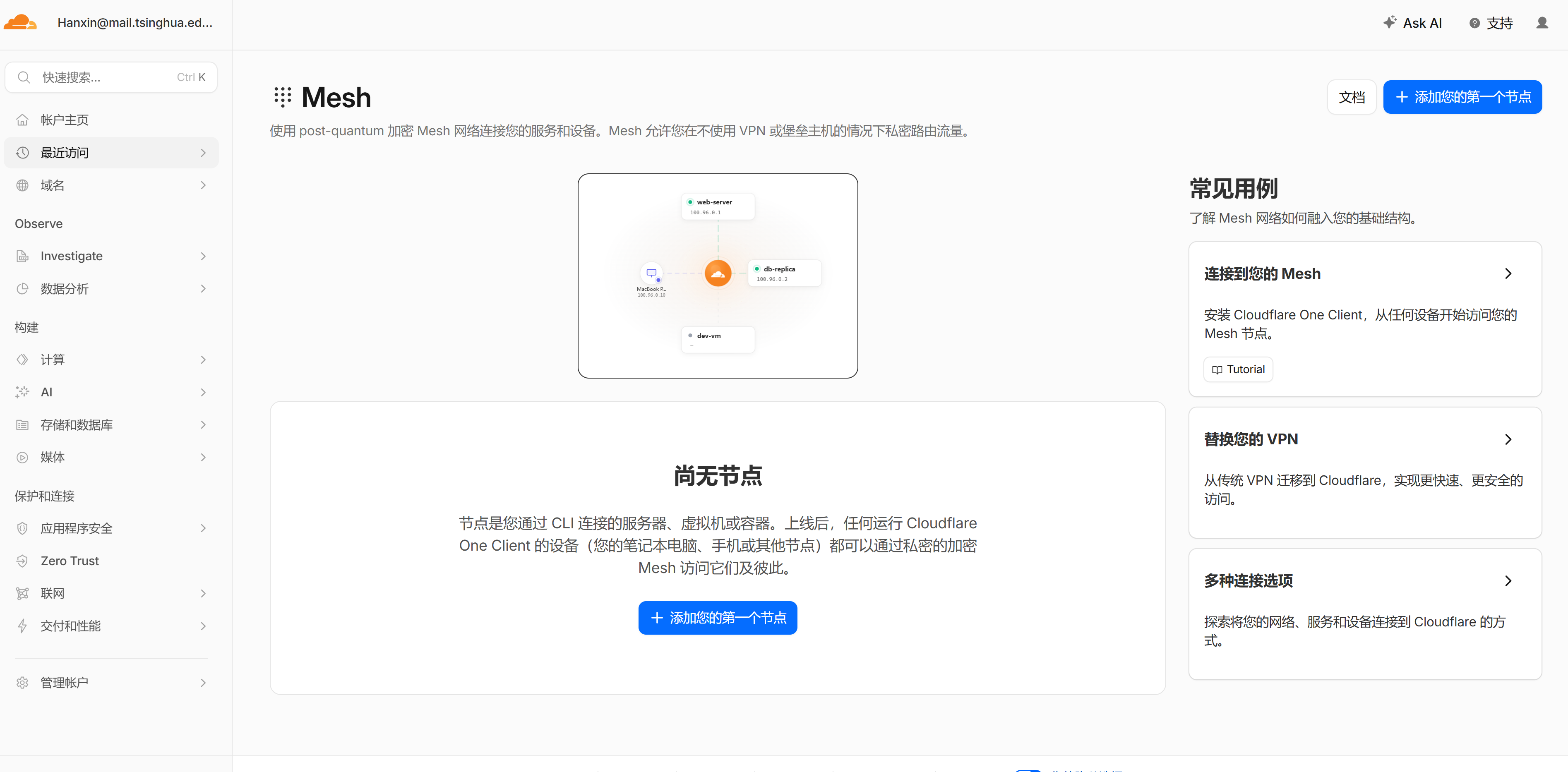Image resolution: width=1568 pixels, height=772 pixels.
Task: Click 添加您的第一个节点 in the empty state
Action: 718,618
